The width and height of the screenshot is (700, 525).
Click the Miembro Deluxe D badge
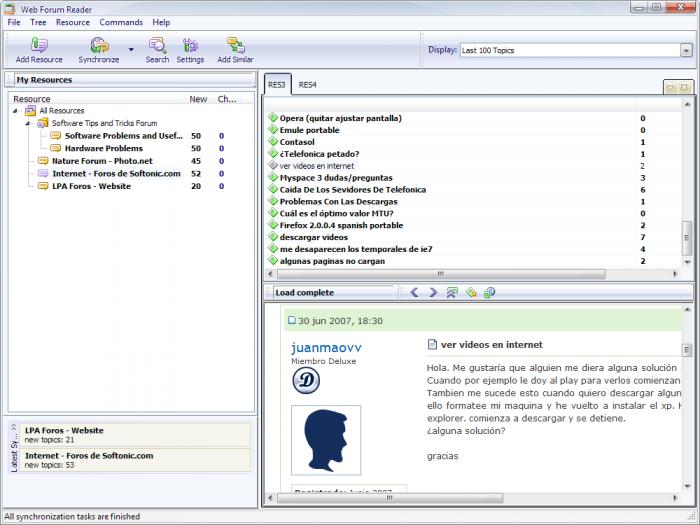point(306,380)
